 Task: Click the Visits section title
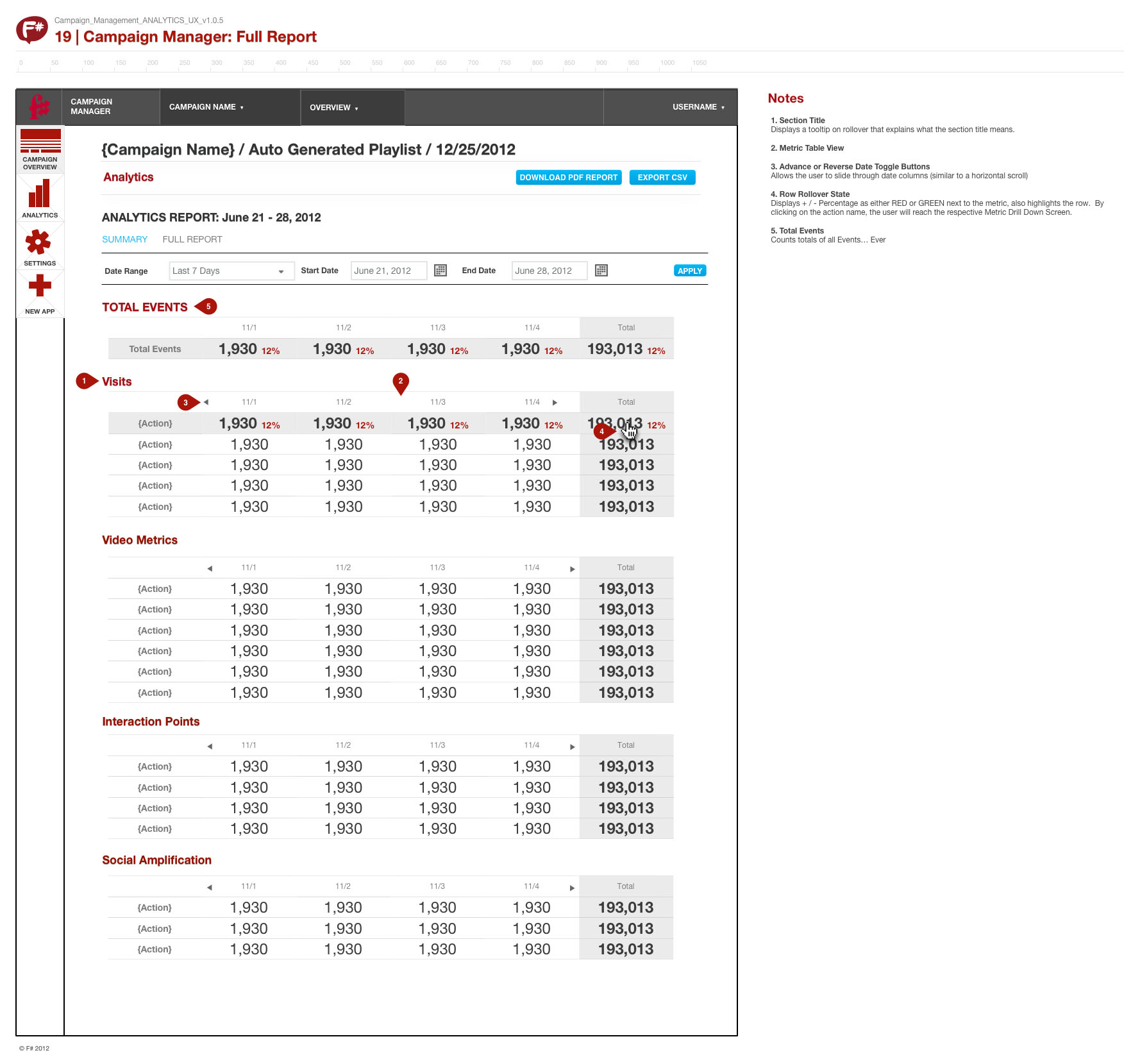pyautogui.click(x=117, y=382)
